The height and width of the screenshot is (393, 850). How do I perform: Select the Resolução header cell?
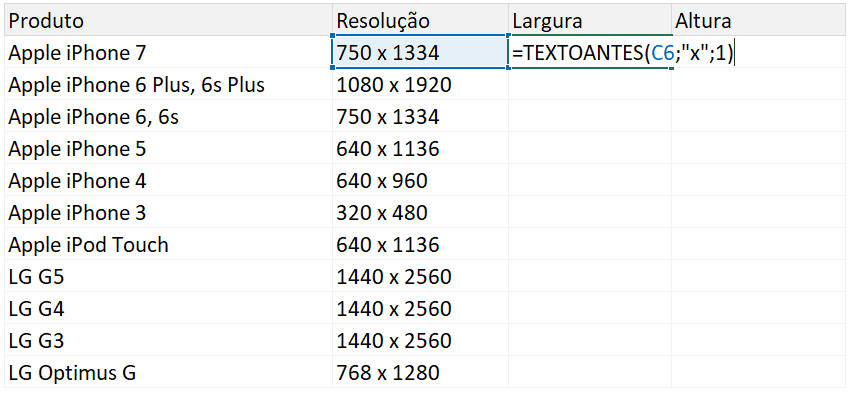[x=421, y=21]
